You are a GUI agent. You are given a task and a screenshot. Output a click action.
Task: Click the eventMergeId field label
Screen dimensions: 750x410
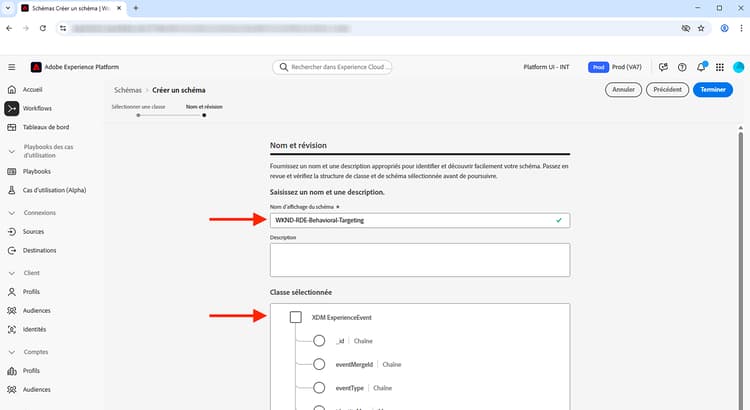pyautogui.click(x=354, y=365)
